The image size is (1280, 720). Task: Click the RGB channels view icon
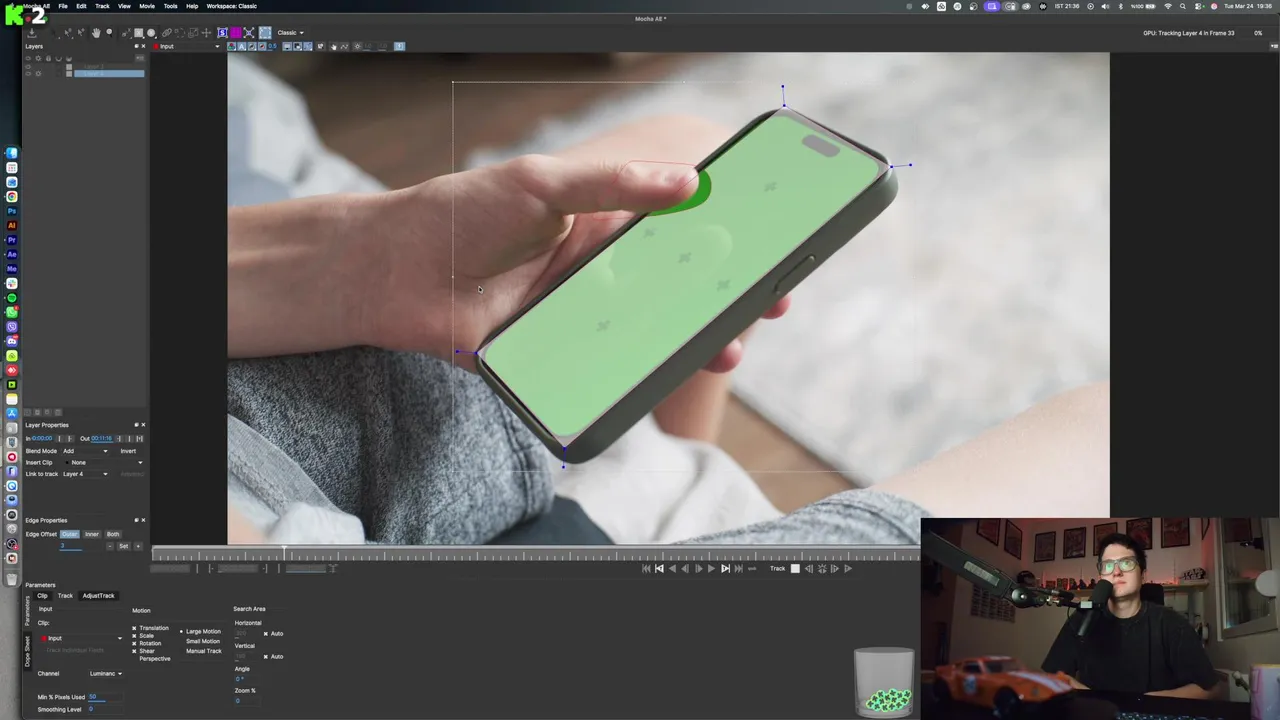coord(231,46)
